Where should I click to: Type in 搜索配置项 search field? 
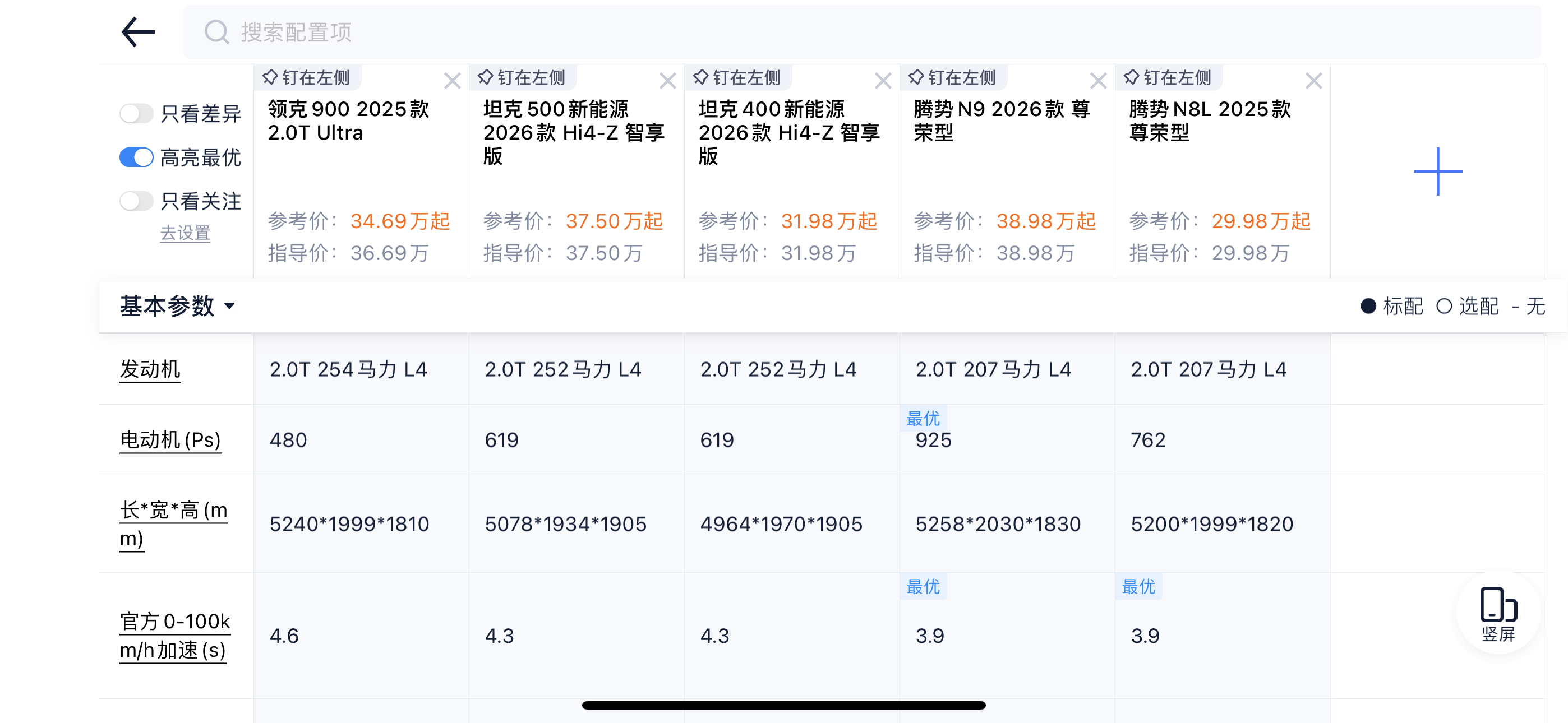852,33
